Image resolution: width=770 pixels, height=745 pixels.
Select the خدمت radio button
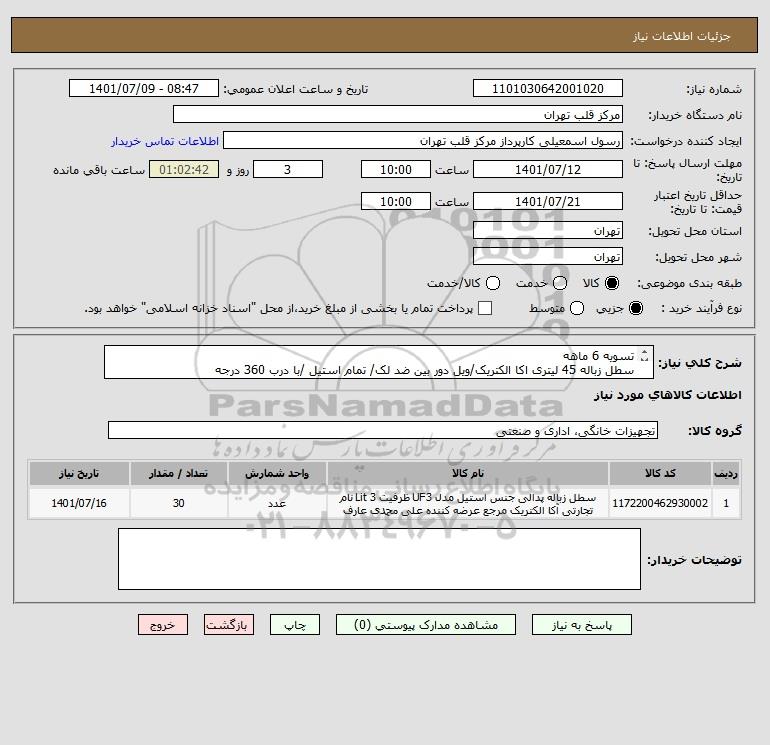click(x=560, y=283)
